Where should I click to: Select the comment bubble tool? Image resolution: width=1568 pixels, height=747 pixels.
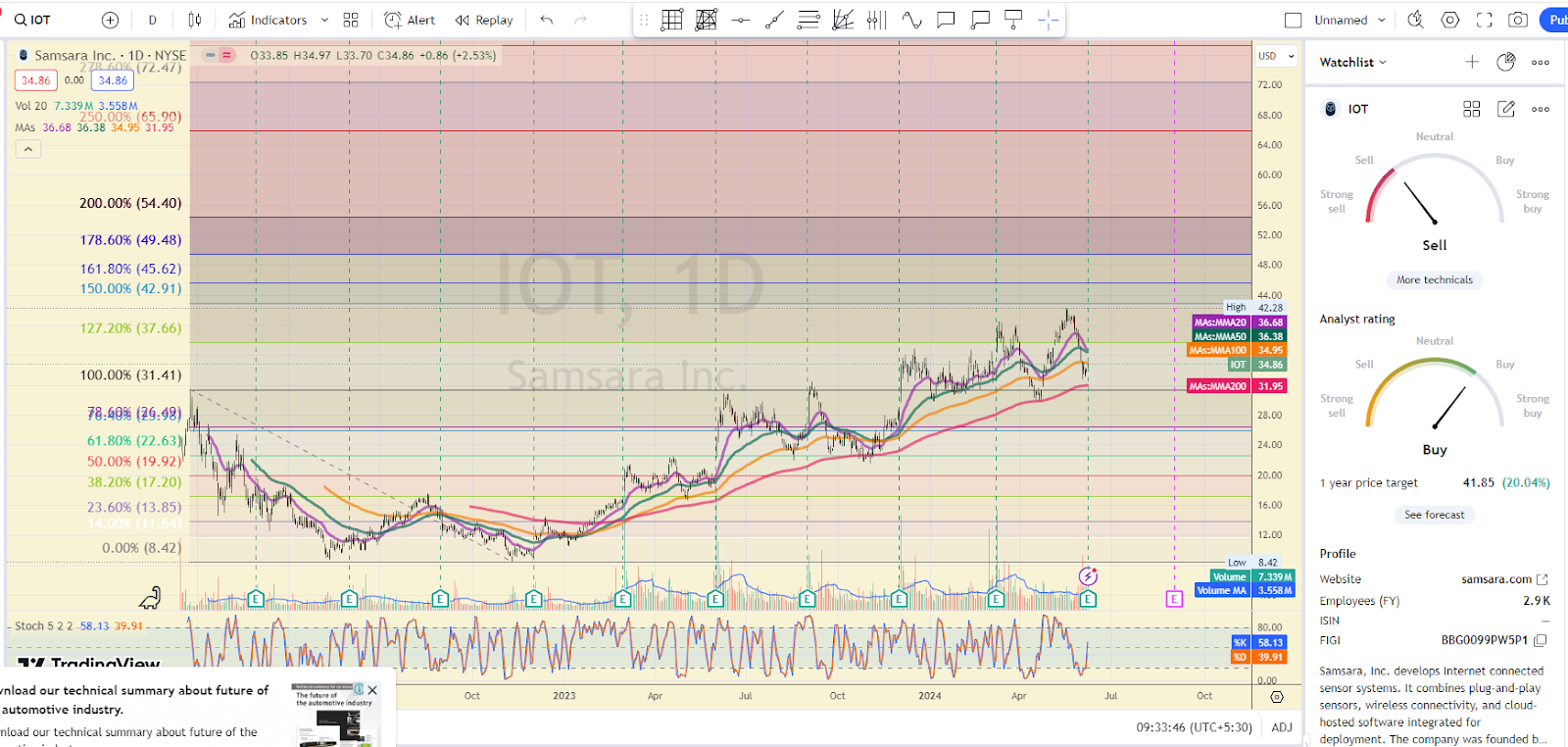point(946,20)
